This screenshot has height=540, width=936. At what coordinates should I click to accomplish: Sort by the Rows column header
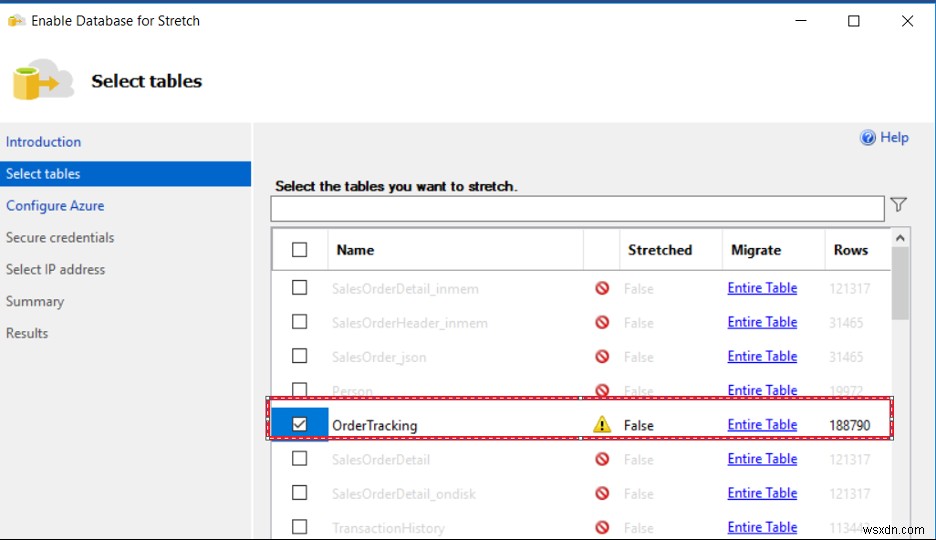point(851,250)
